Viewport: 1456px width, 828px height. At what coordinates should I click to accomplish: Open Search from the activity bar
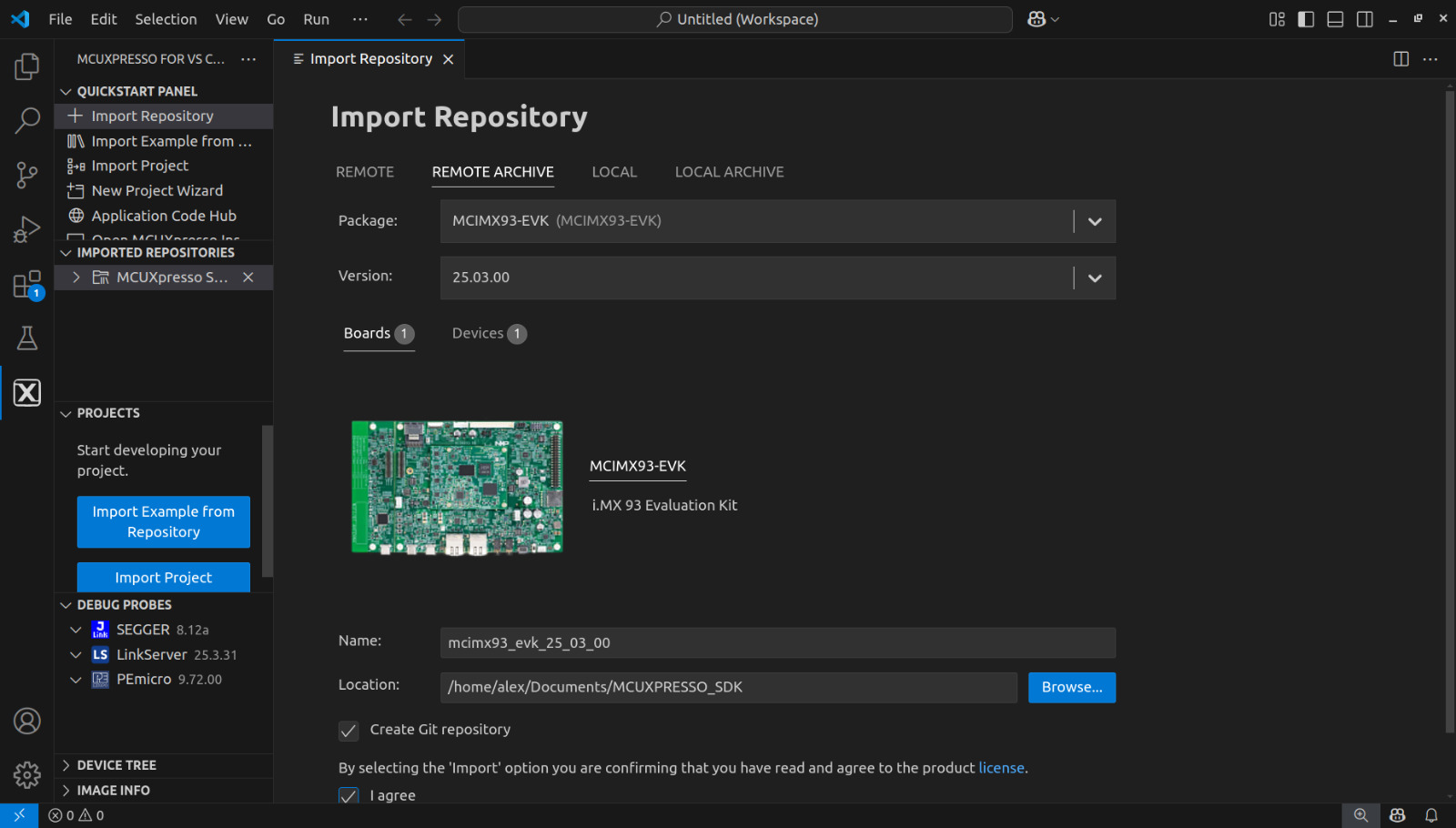coord(26,120)
